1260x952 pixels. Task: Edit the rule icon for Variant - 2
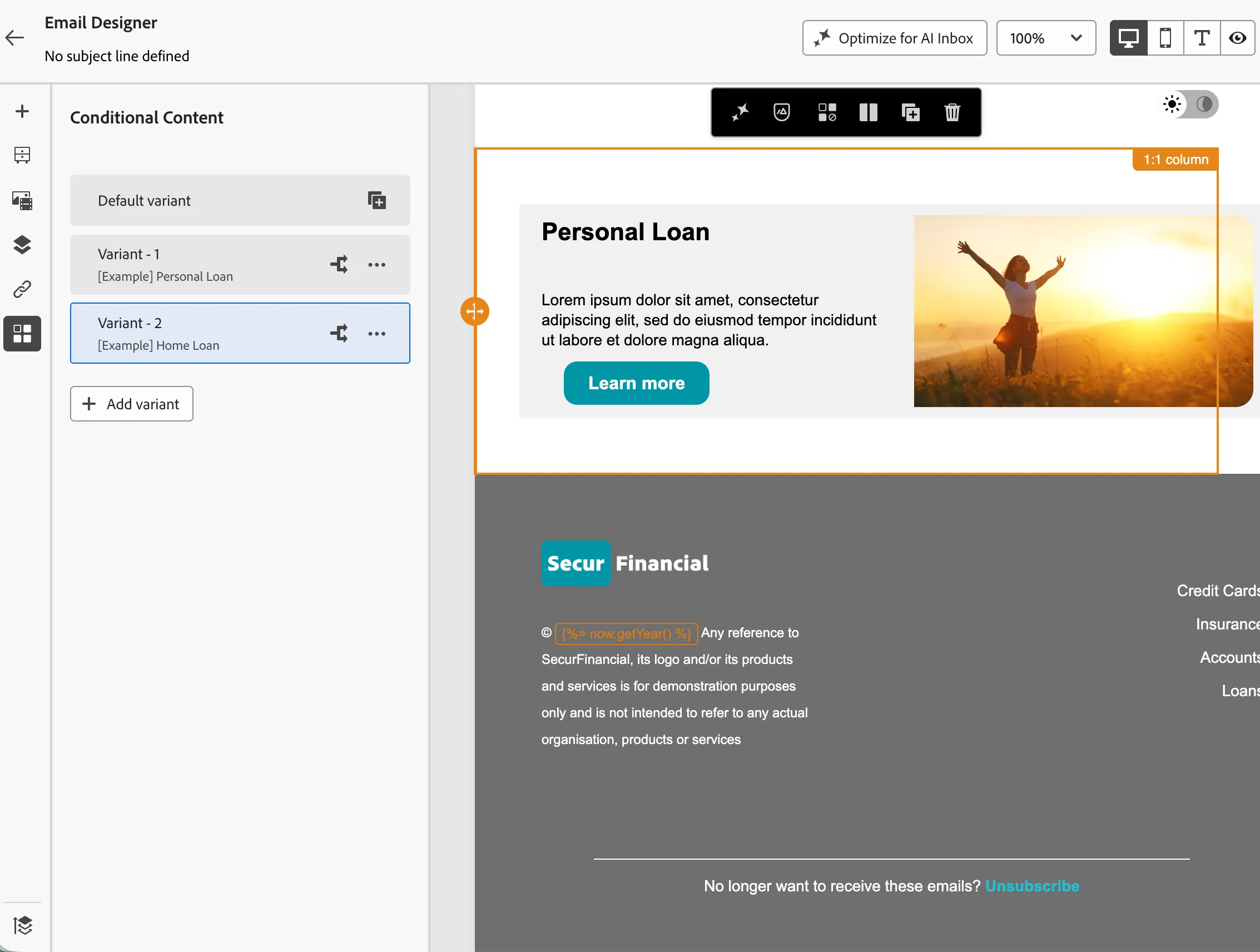tap(339, 333)
